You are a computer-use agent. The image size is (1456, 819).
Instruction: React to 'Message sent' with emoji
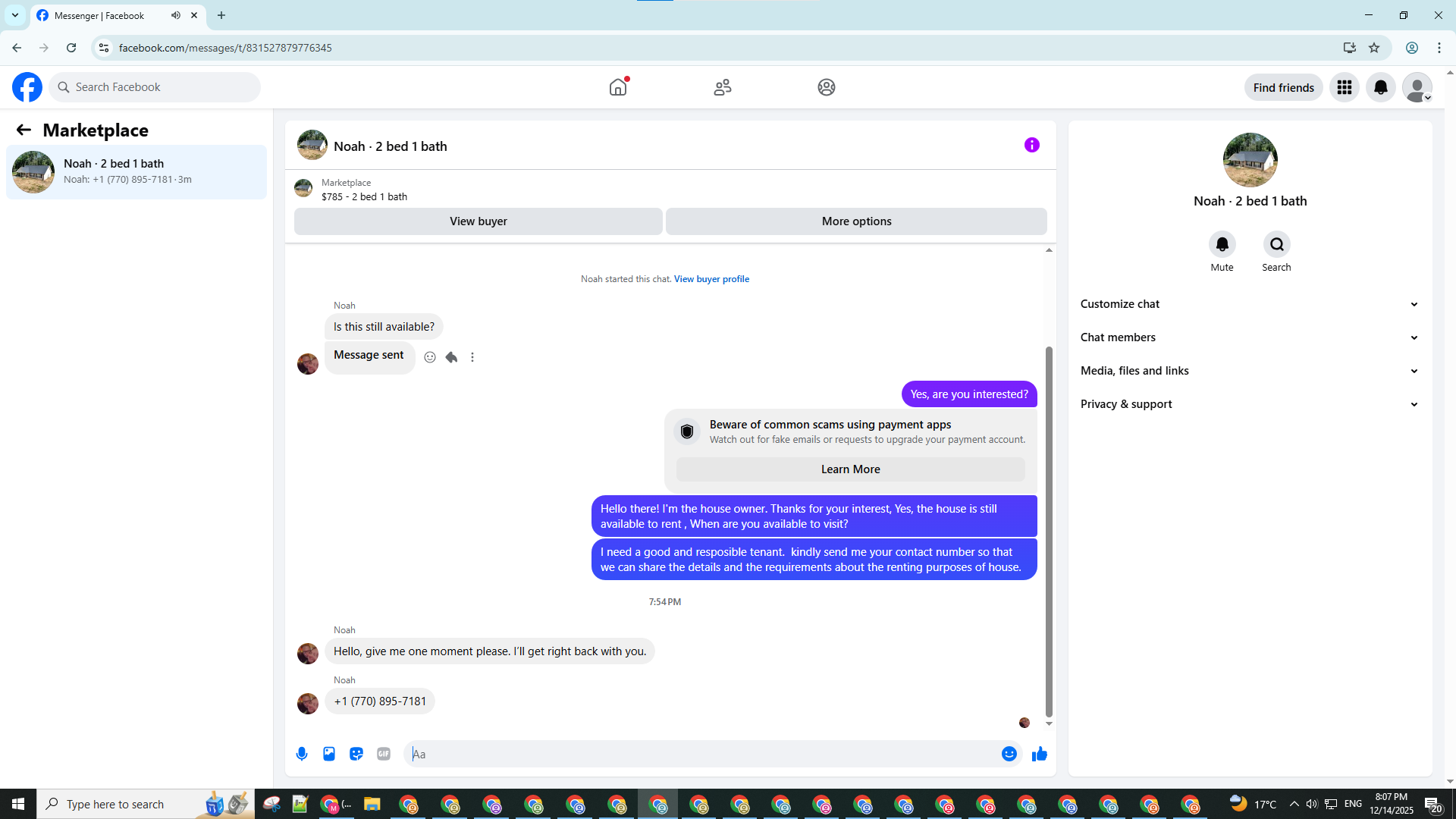pos(430,357)
